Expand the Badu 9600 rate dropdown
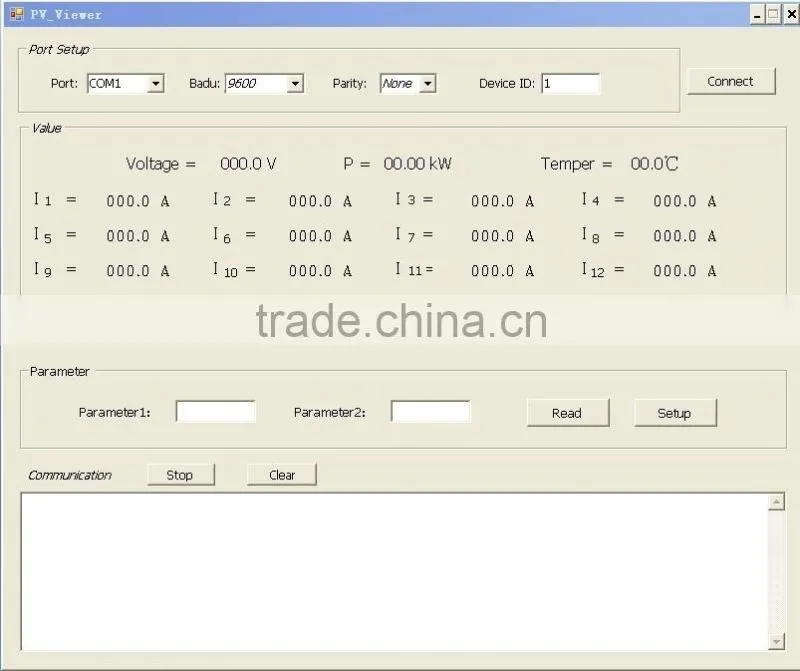The height and width of the screenshot is (671, 800). click(295, 84)
